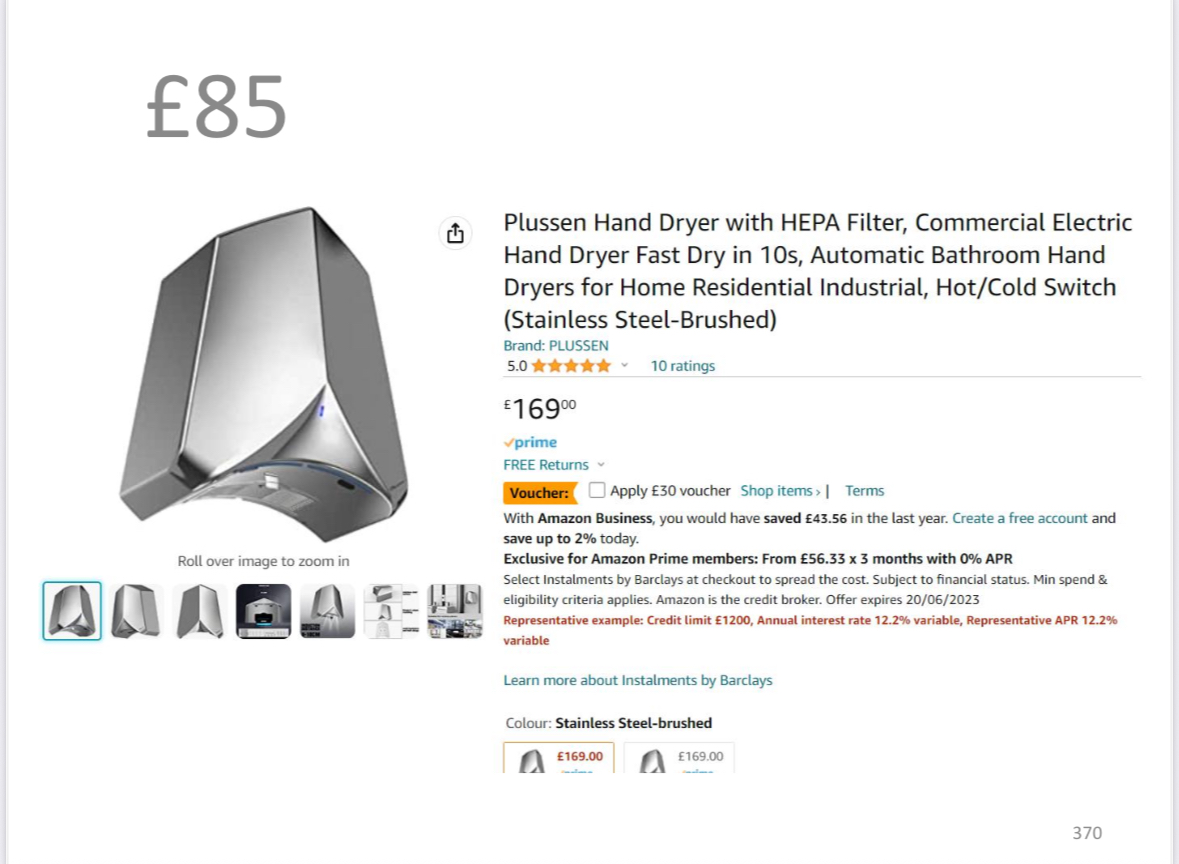The width and height of the screenshot is (1179, 864).
Task: Select the third product thumbnail
Action: [x=200, y=611]
